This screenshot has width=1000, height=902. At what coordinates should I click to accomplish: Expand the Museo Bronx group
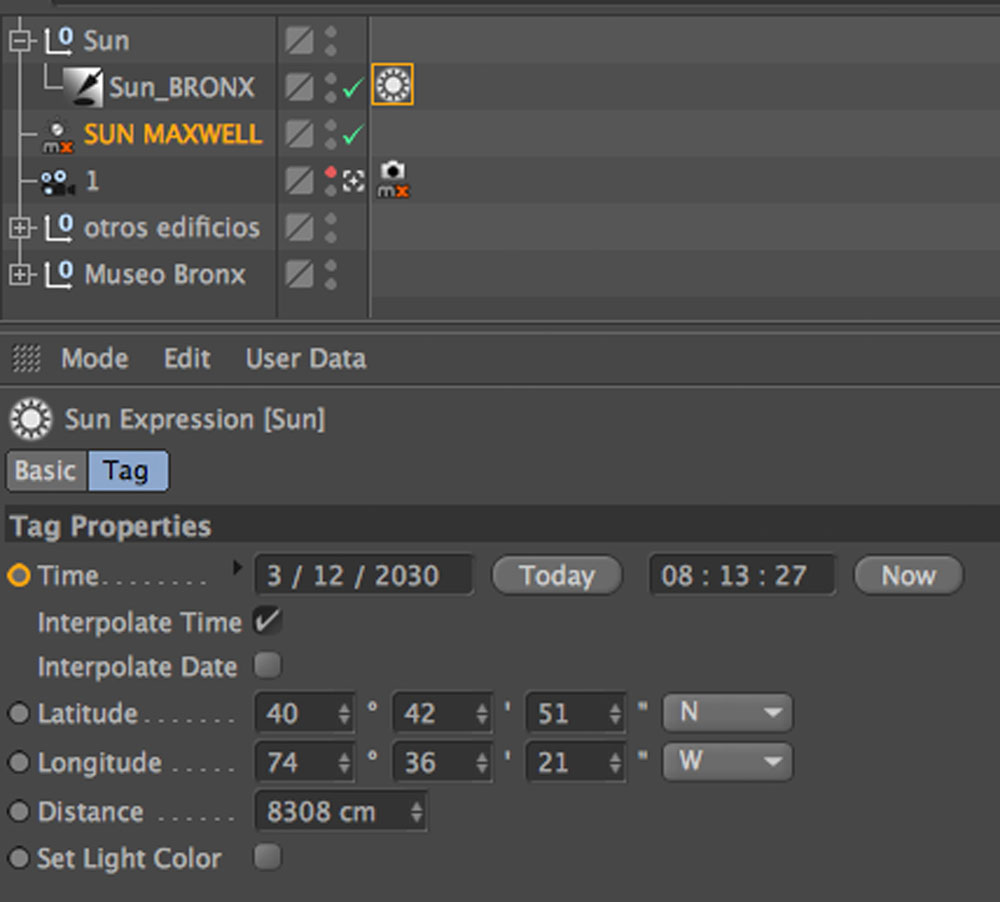coord(20,274)
